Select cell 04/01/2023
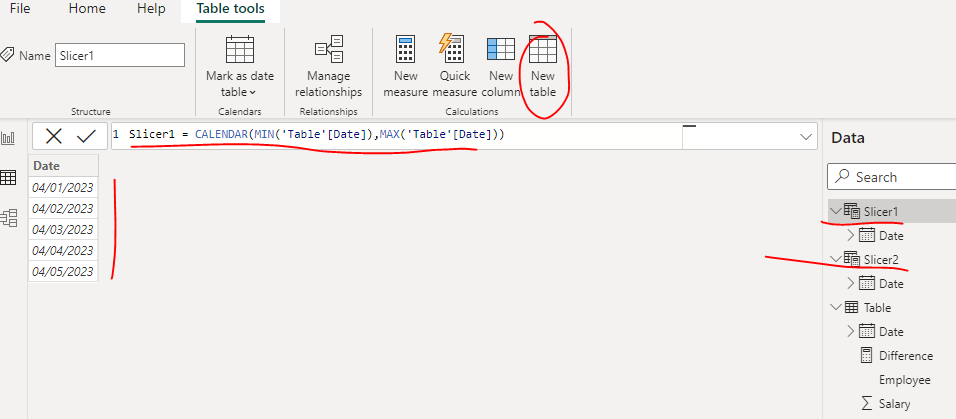956x419 pixels. (x=63, y=187)
